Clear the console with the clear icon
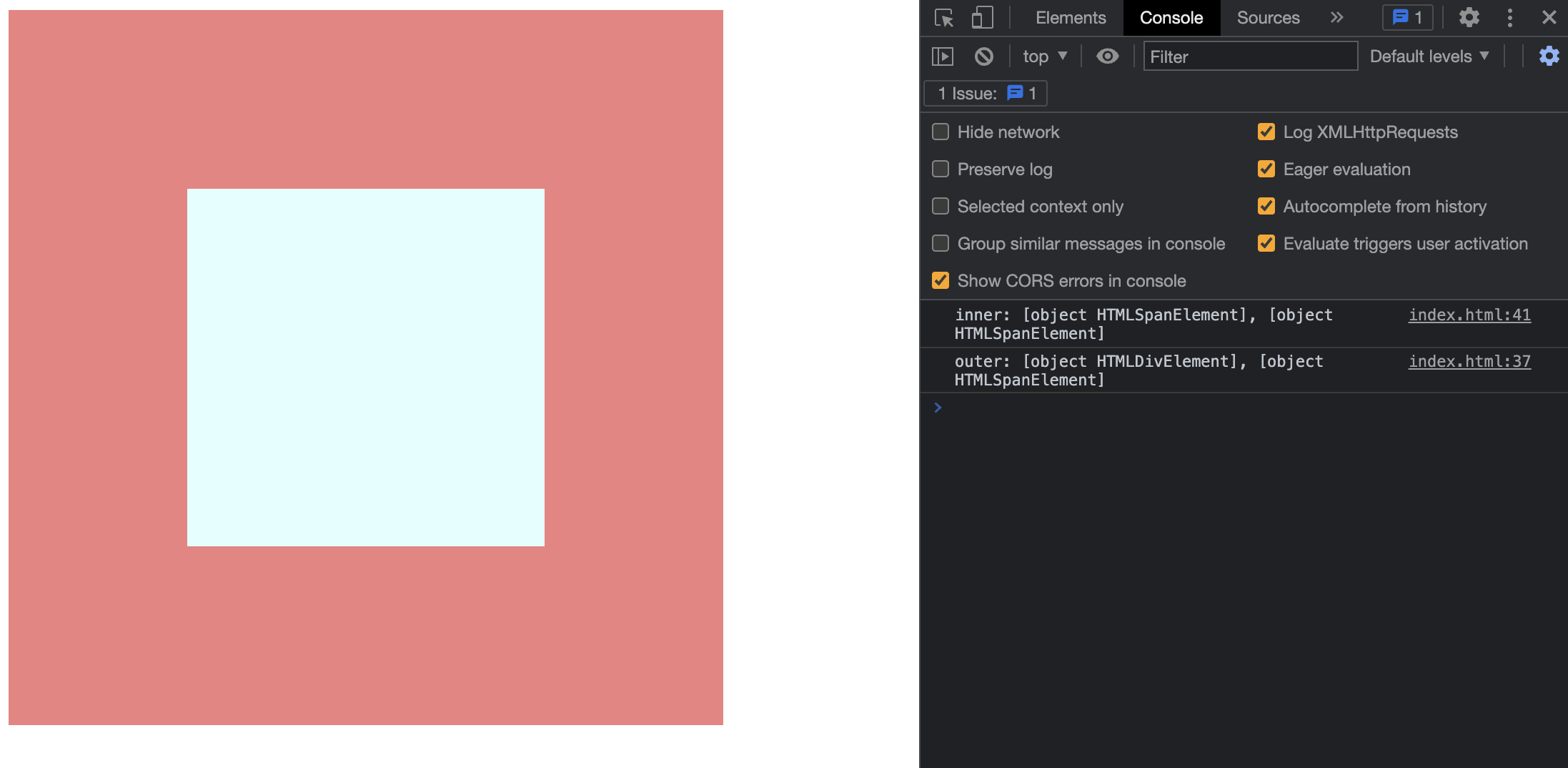The width and height of the screenshot is (1568, 768). click(984, 56)
